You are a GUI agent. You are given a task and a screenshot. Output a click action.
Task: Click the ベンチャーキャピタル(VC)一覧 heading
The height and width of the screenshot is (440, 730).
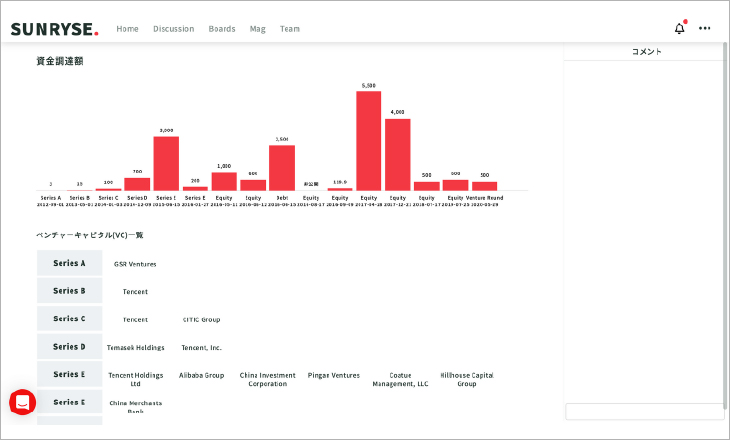(90, 235)
